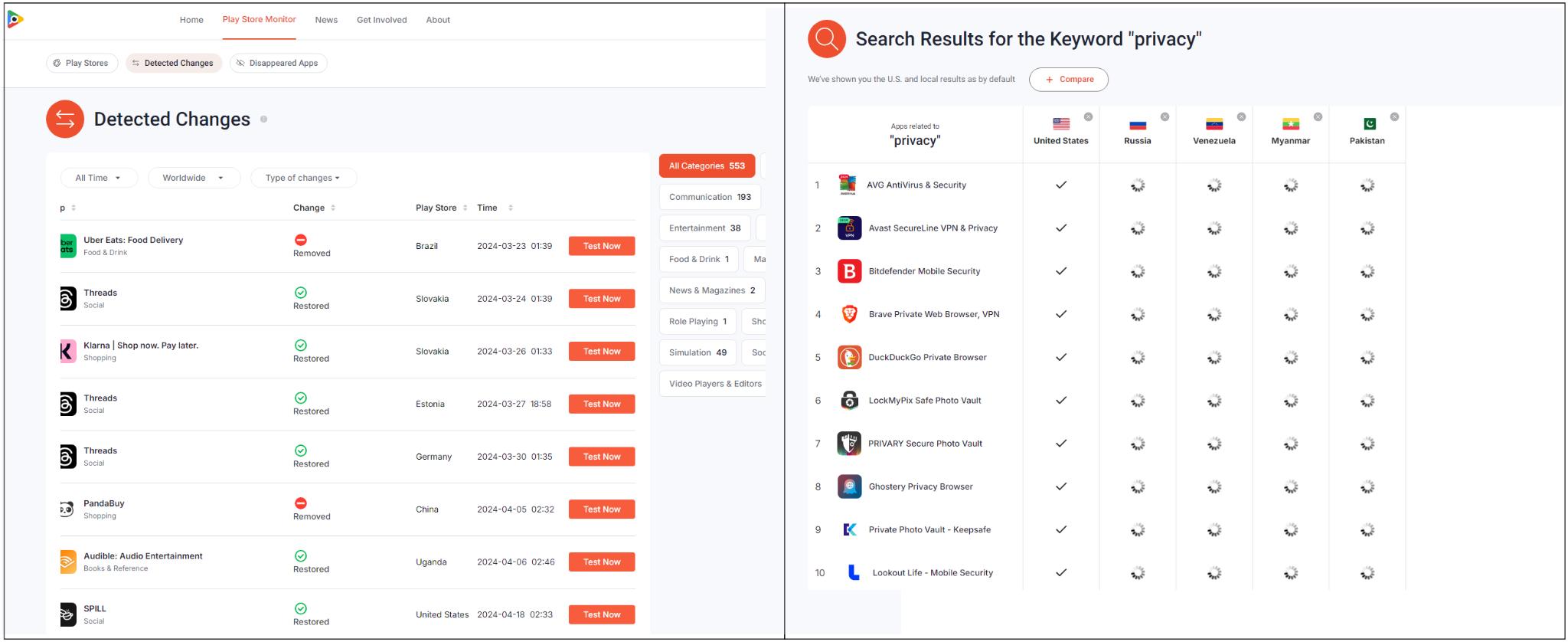Click the Venezuela flag icon
The width and height of the screenshot is (1568, 642).
pyautogui.click(x=1214, y=124)
